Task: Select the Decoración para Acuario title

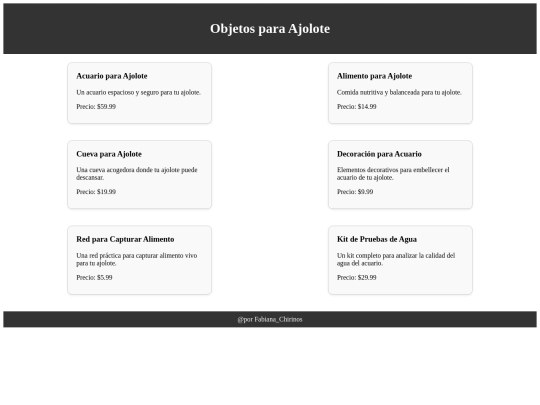Action: (x=379, y=154)
